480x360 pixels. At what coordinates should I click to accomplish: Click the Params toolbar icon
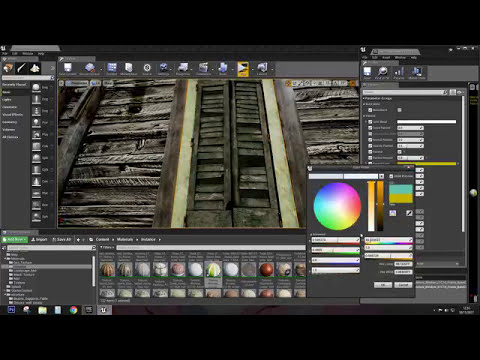coord(399,73)
